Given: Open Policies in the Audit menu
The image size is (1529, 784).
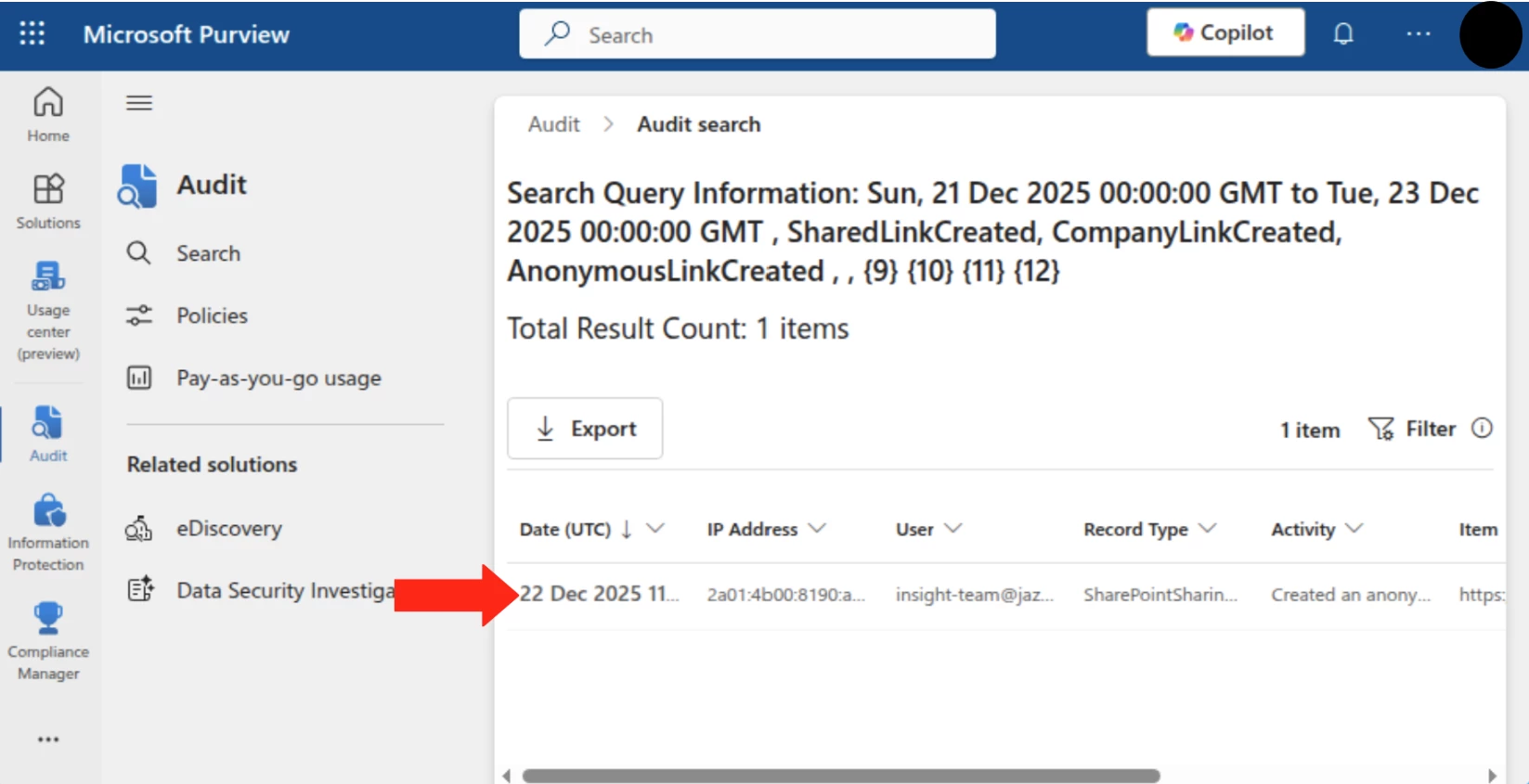Looking at the screenshot, I should pyautogui.click(x=212, y=315).
